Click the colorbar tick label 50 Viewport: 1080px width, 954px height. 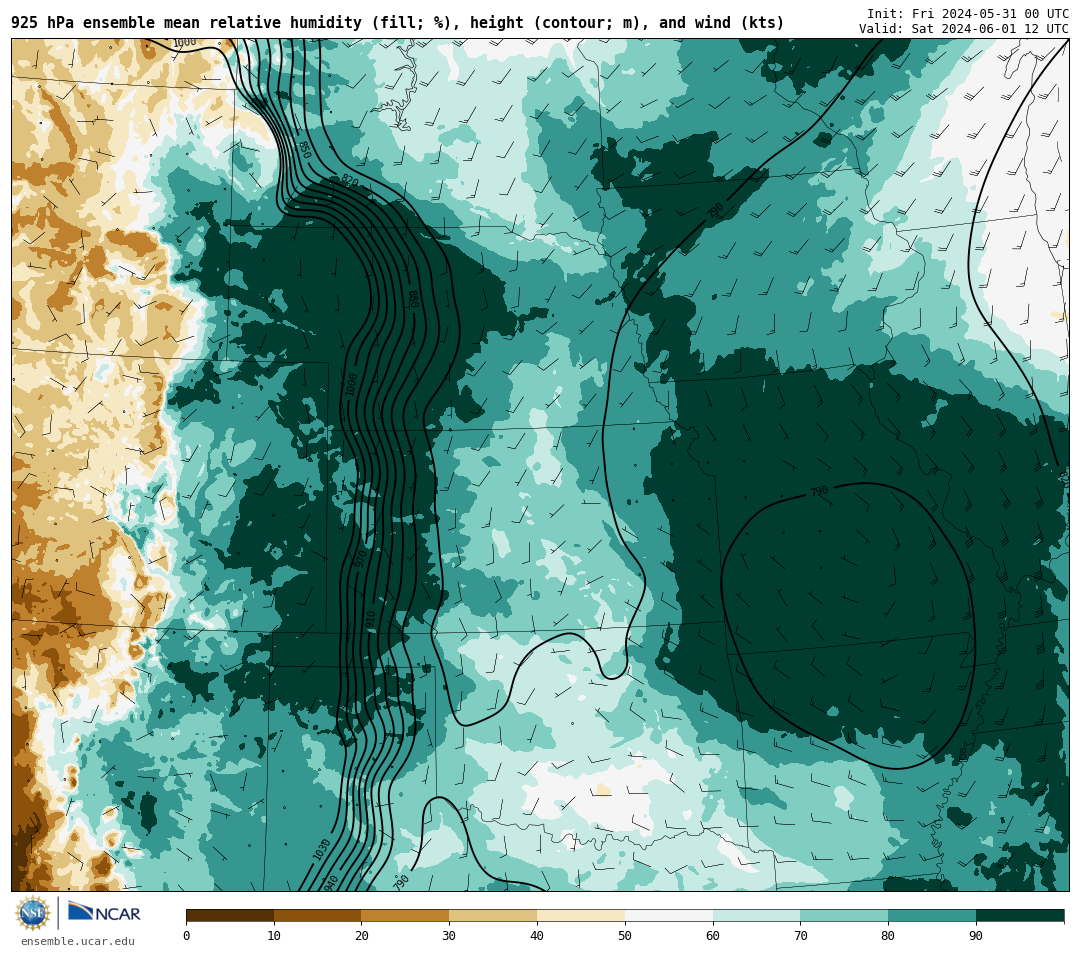point(625,935)
